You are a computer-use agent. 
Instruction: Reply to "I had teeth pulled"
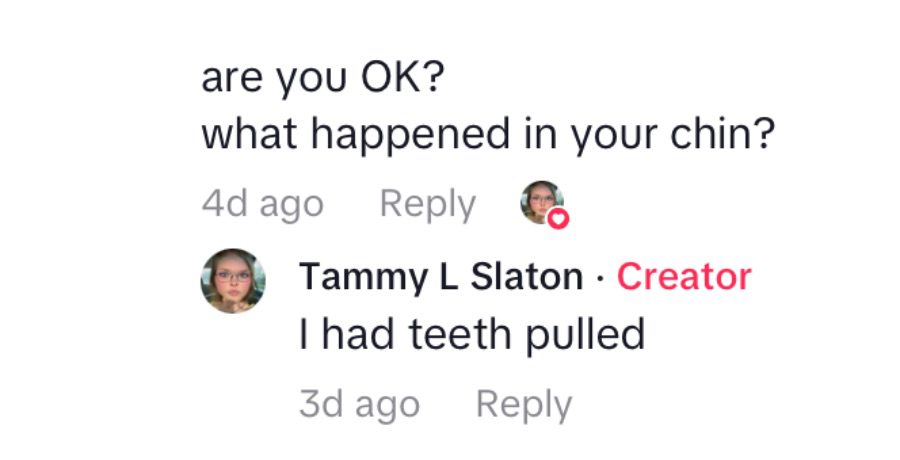[524, 405]
